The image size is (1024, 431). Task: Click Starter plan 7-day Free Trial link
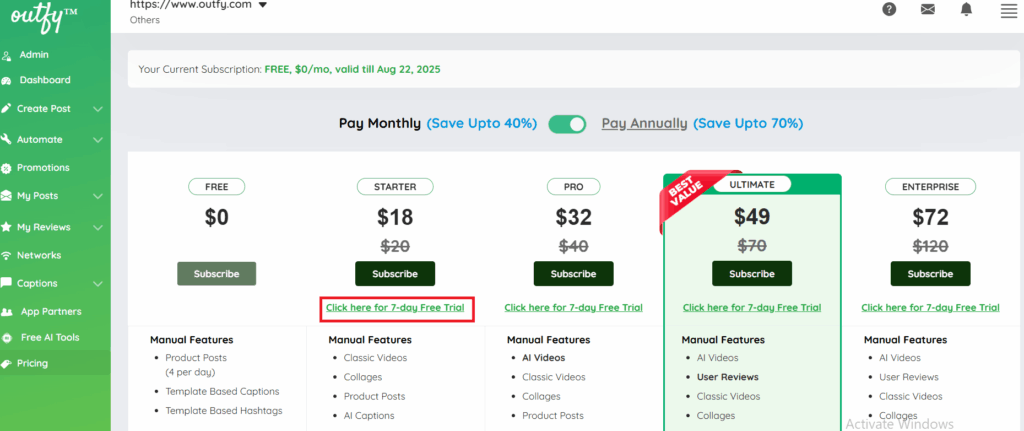(x=395, y=308)
